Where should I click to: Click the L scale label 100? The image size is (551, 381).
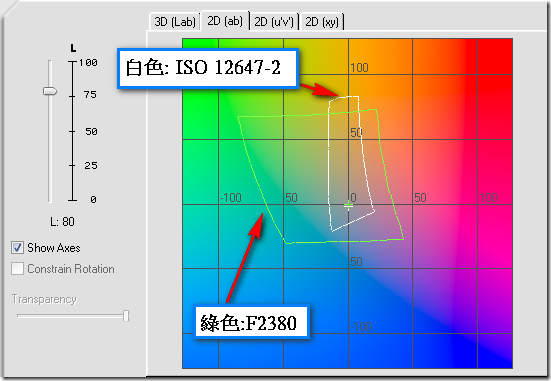point(88,63)
